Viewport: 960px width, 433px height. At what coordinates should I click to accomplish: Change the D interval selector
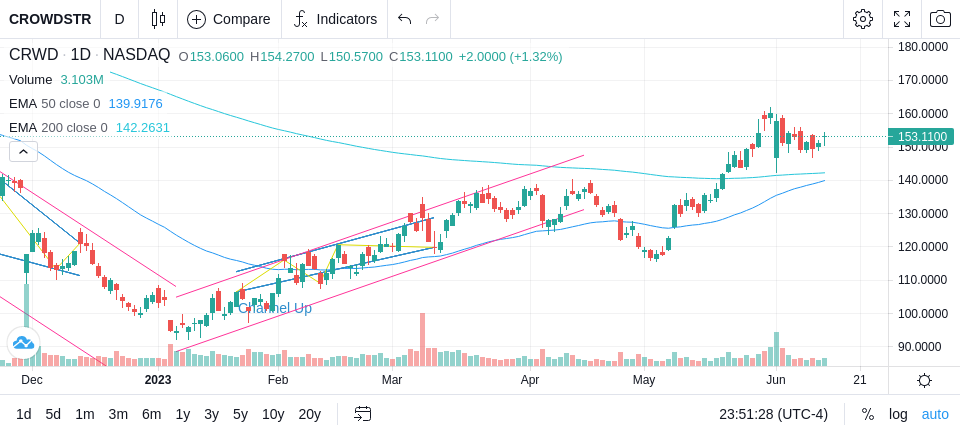point(119,19)
